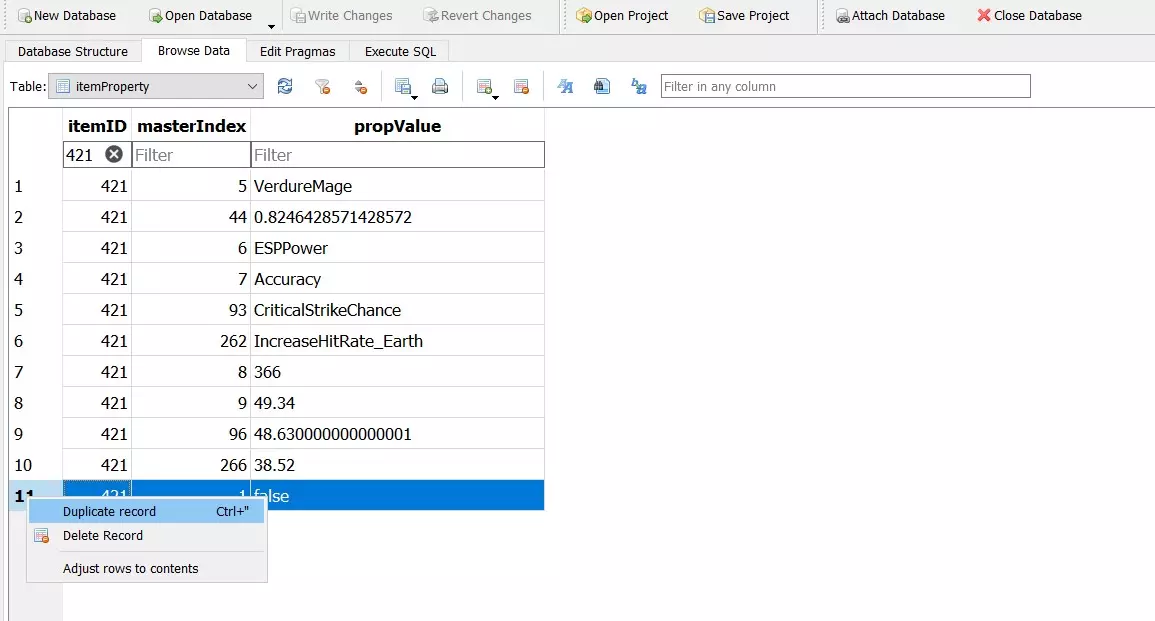The height and width of the screenshot is (621, 1155).
Task: Select the ESPPower cell
Action: (x=398, y=248)
